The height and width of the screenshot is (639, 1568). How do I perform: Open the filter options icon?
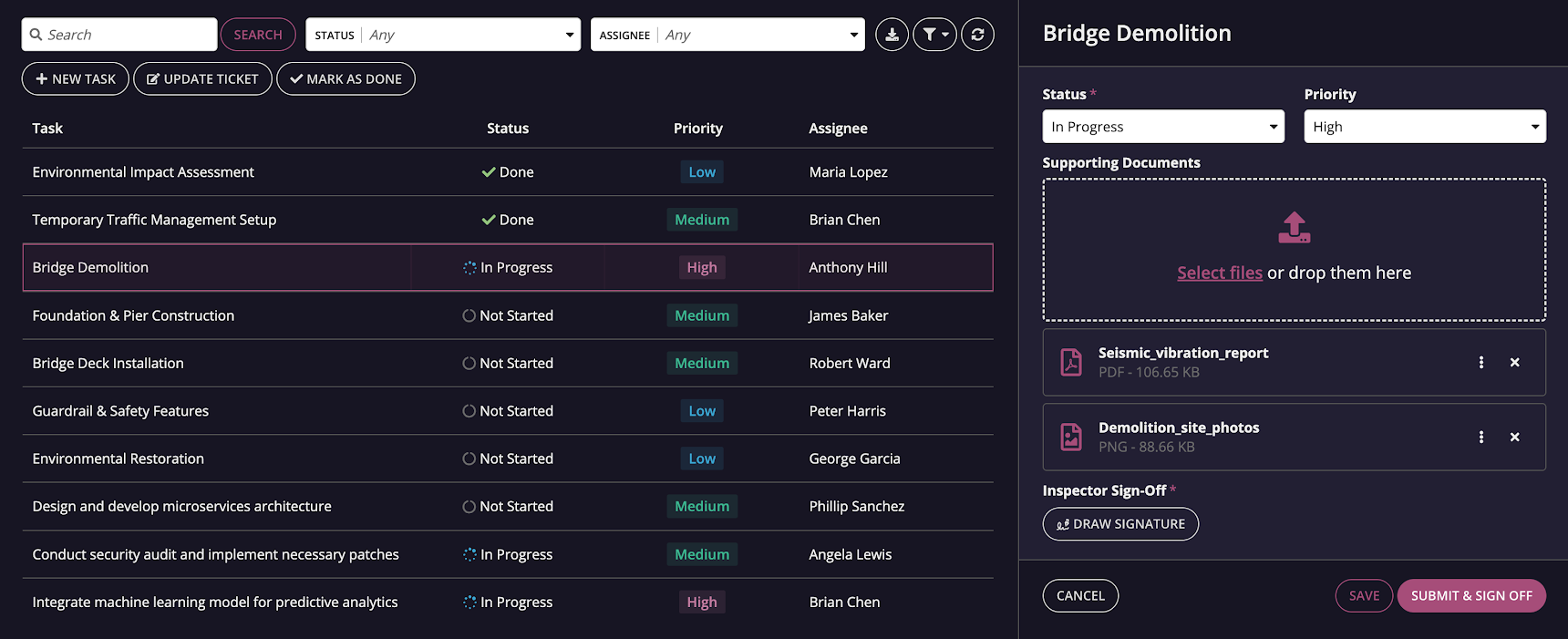[x=934, y=35]
